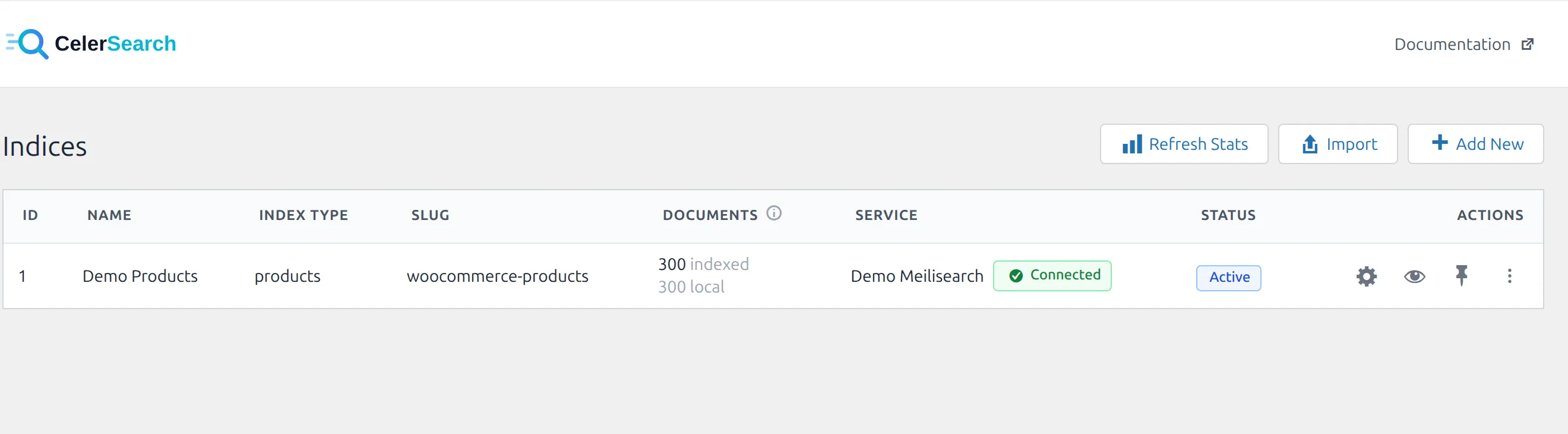Click the Refresh Stats button
Image resolution: width=1568 pixels, height=434 pixels.
tap(1184, 144)
